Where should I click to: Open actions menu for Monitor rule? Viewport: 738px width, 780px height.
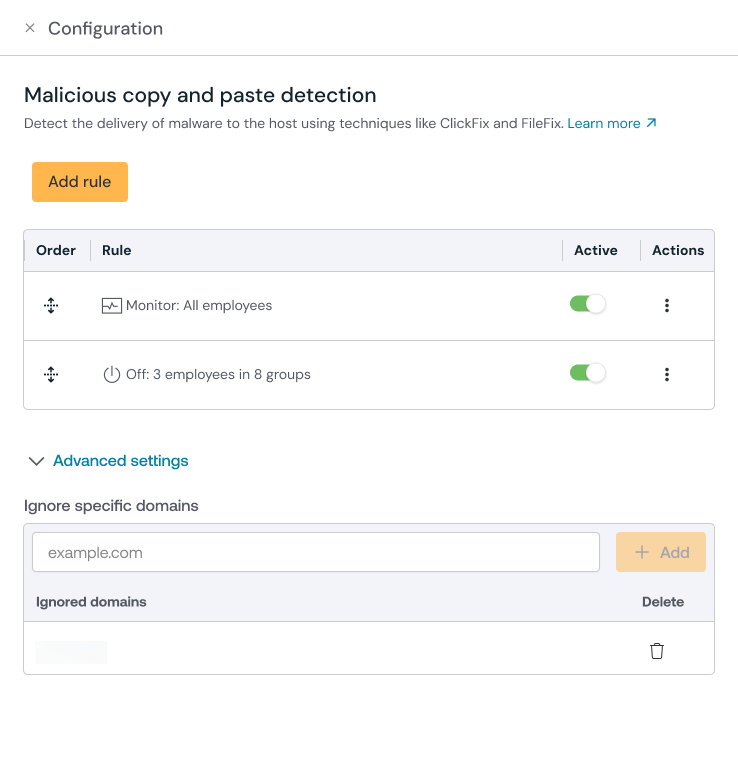(x=667, y=306)
